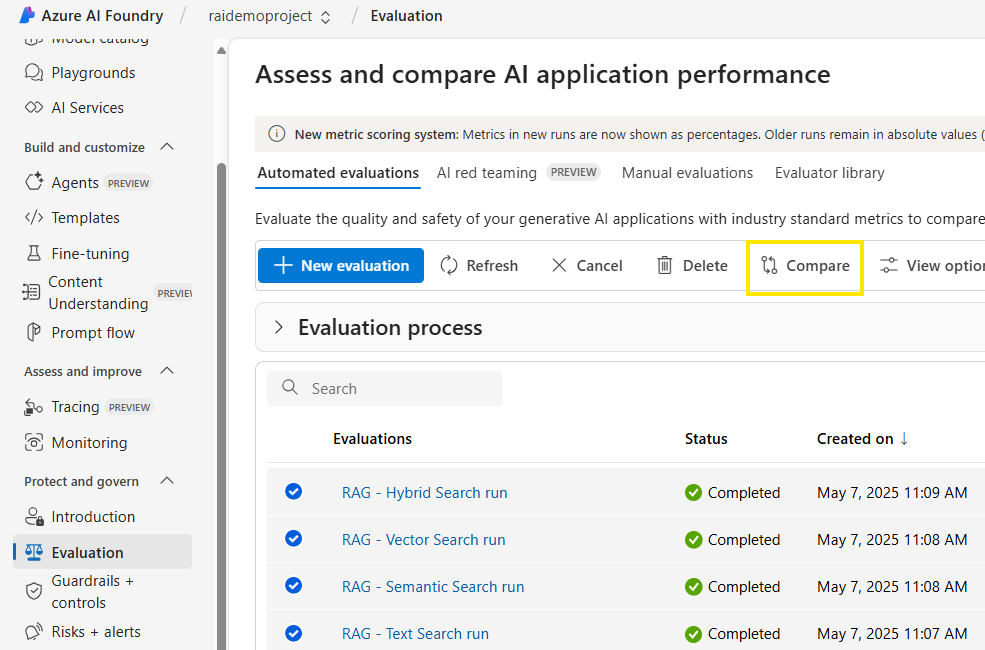Collapse the Assess and improve section
985x650 pixels.
point(167,371)
